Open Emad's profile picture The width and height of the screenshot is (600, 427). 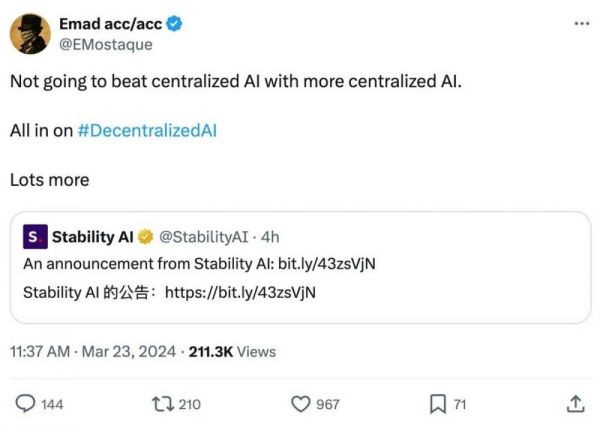[x=30, y=34]
